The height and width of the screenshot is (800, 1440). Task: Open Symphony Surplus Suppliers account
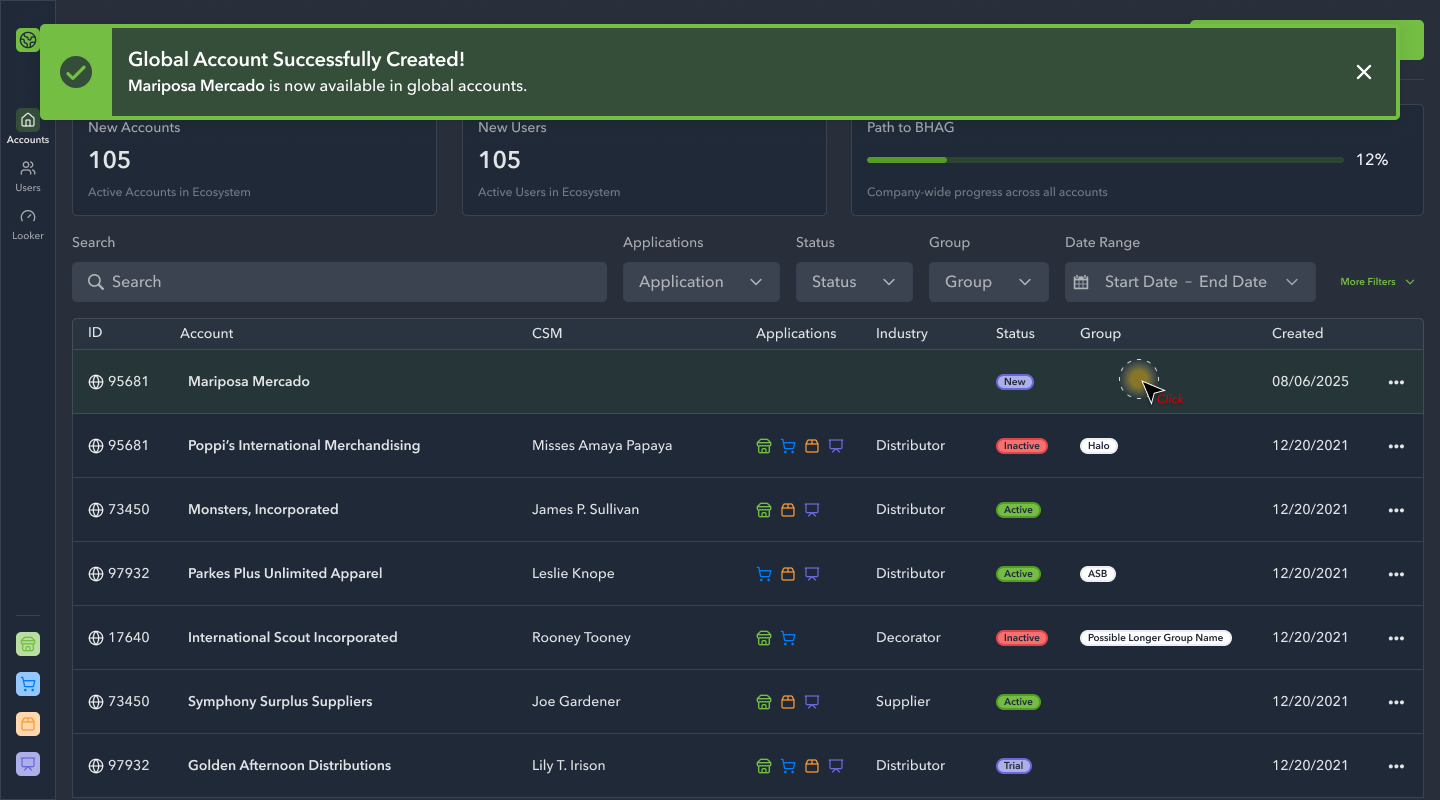coord(280,702)
